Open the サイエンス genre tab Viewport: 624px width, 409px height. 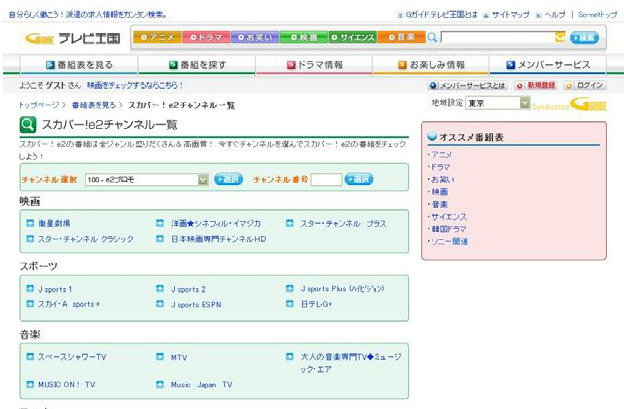[x=353, y=37]
